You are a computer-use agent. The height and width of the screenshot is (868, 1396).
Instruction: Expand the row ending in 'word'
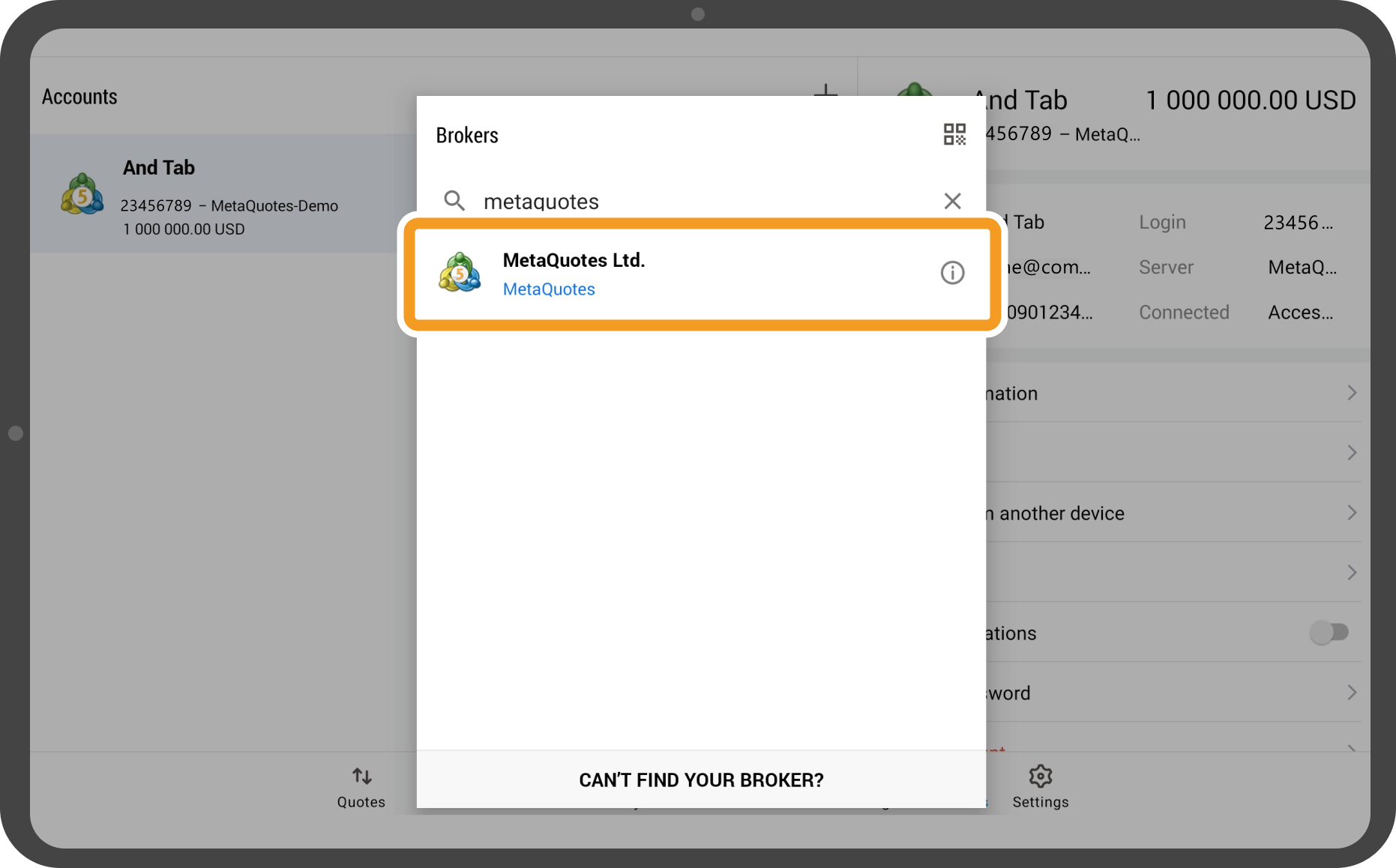tap(1173, 693)
